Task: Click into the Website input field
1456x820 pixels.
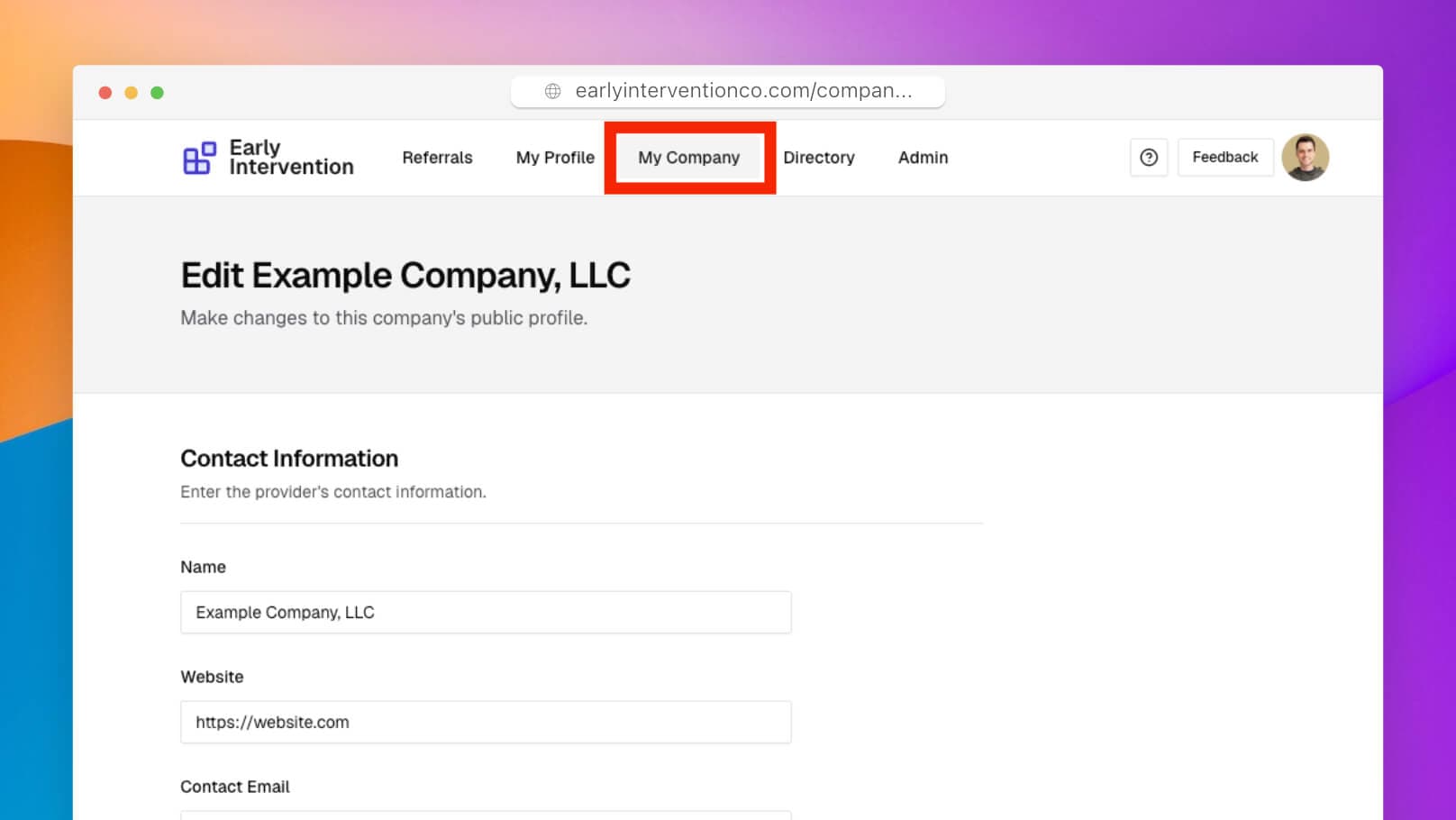Action: click(486, 723)
